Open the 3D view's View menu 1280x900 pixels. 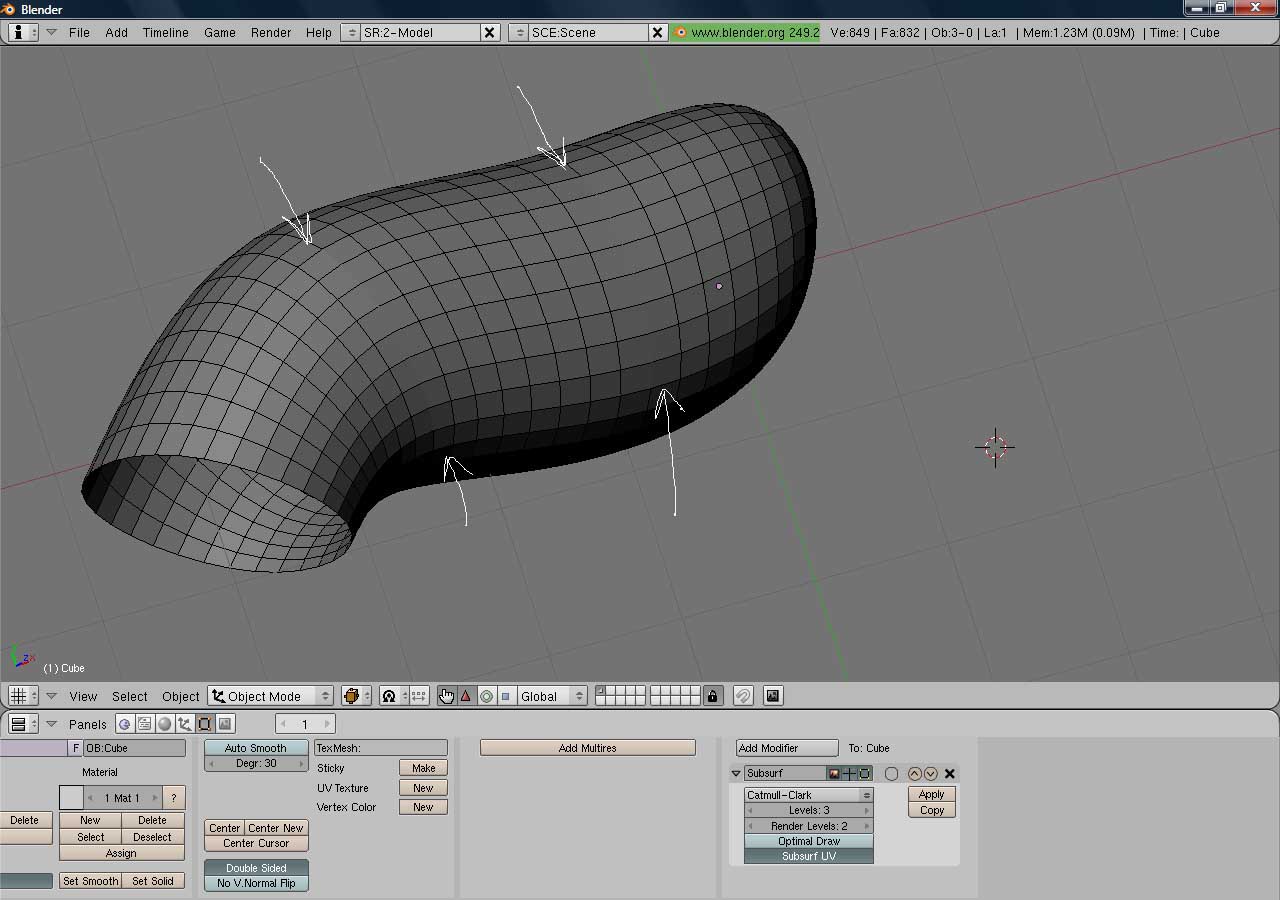click(x=83, y=696)
